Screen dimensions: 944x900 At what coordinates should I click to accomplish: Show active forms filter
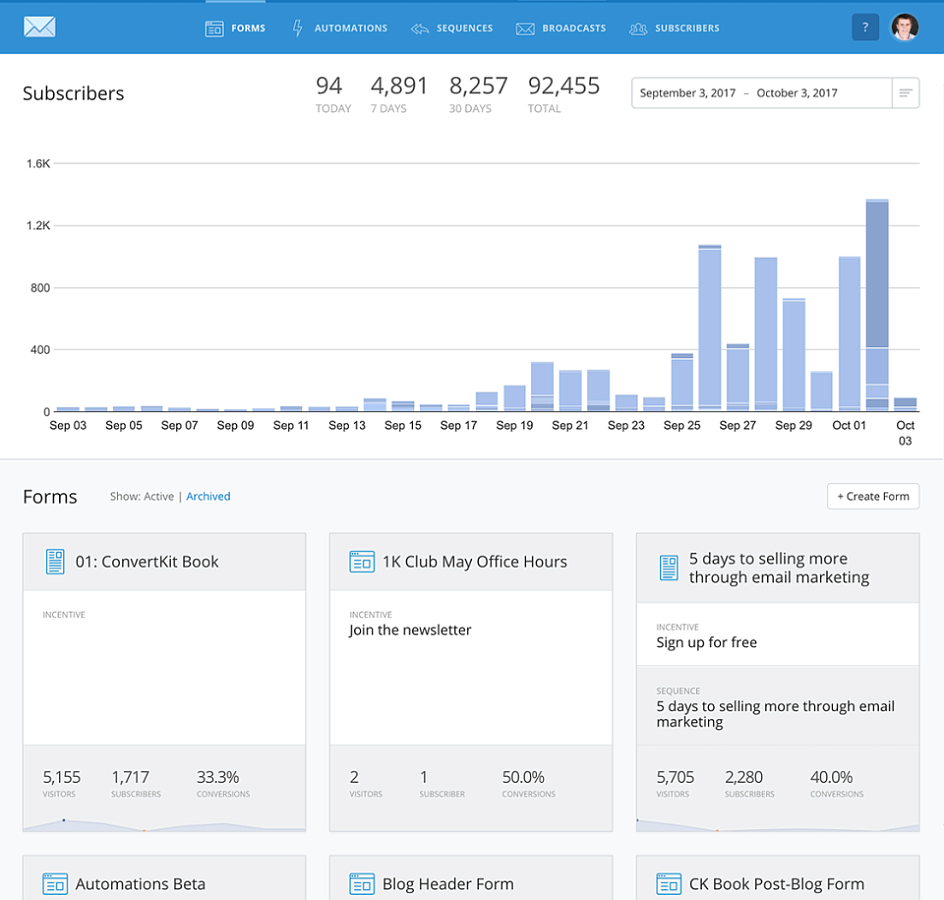coord(159,496)
